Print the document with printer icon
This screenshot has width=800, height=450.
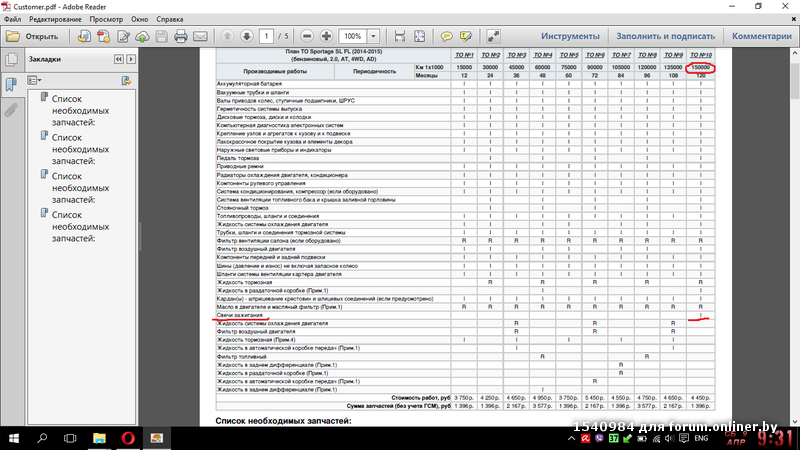point(181,36)
